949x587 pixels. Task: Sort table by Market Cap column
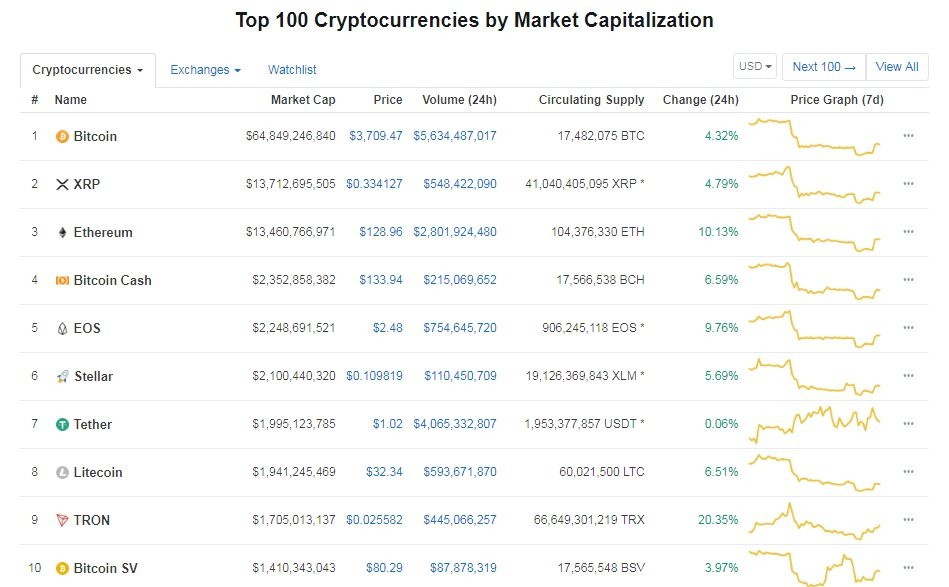(x=303, y=100)
